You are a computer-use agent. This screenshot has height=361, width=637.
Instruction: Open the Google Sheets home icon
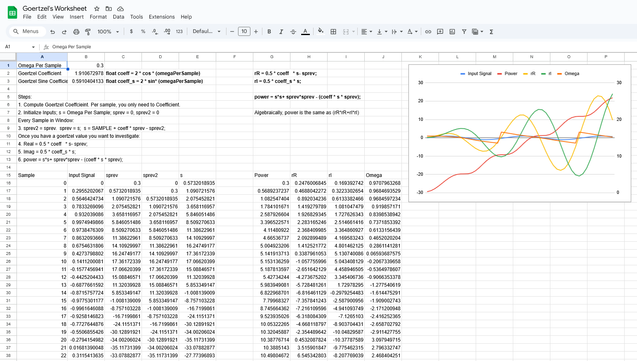click(13, 12)
